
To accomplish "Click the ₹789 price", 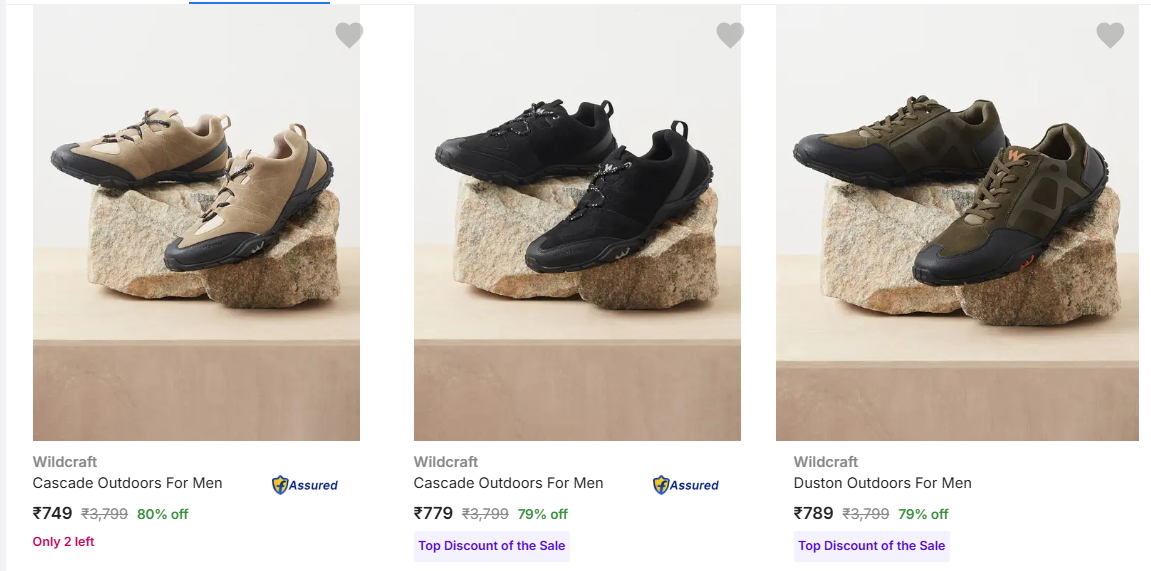I will (x=814, y=514).
